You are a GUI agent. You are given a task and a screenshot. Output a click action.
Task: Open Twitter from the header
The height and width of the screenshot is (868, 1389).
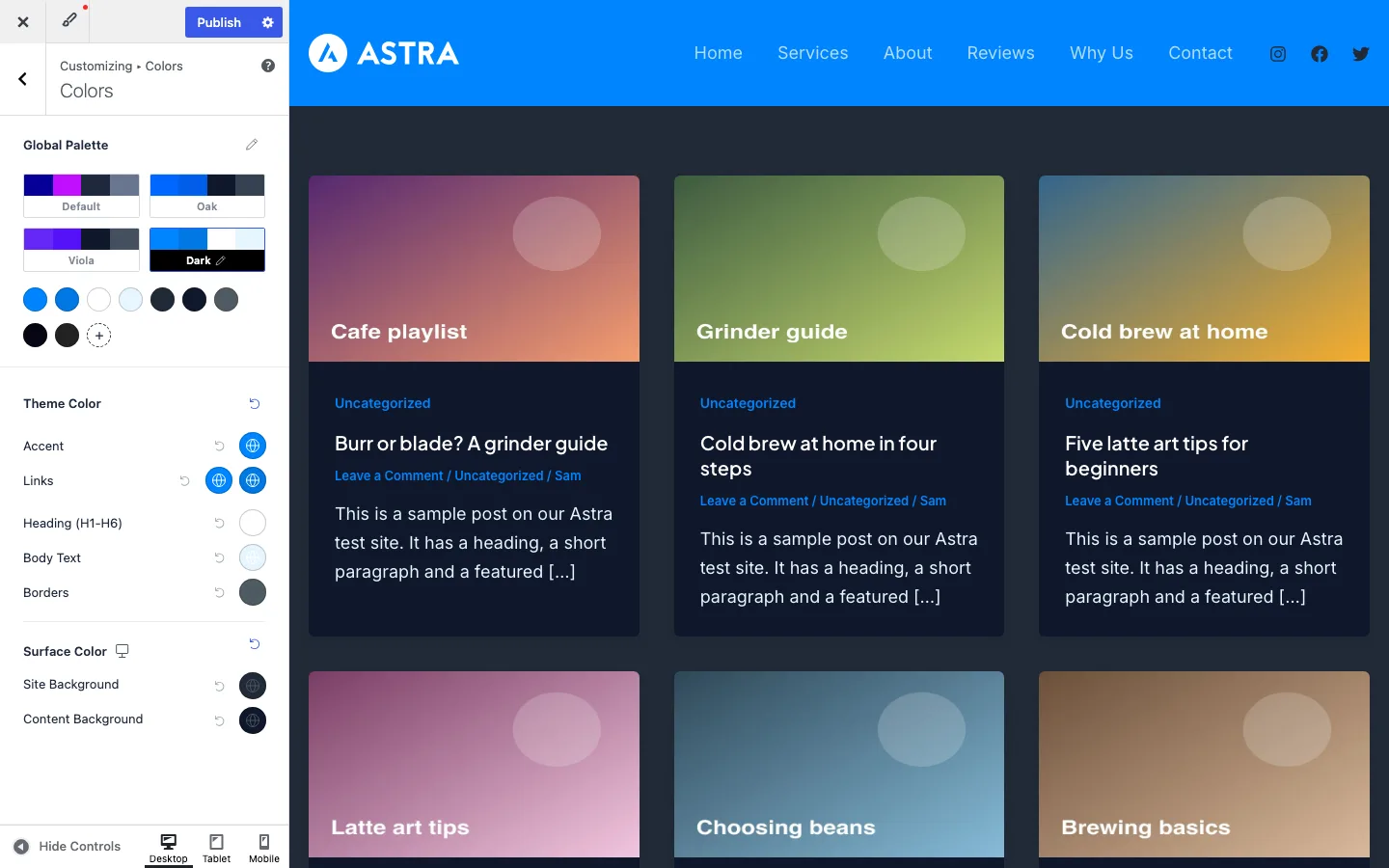(x=1361, y=54)
